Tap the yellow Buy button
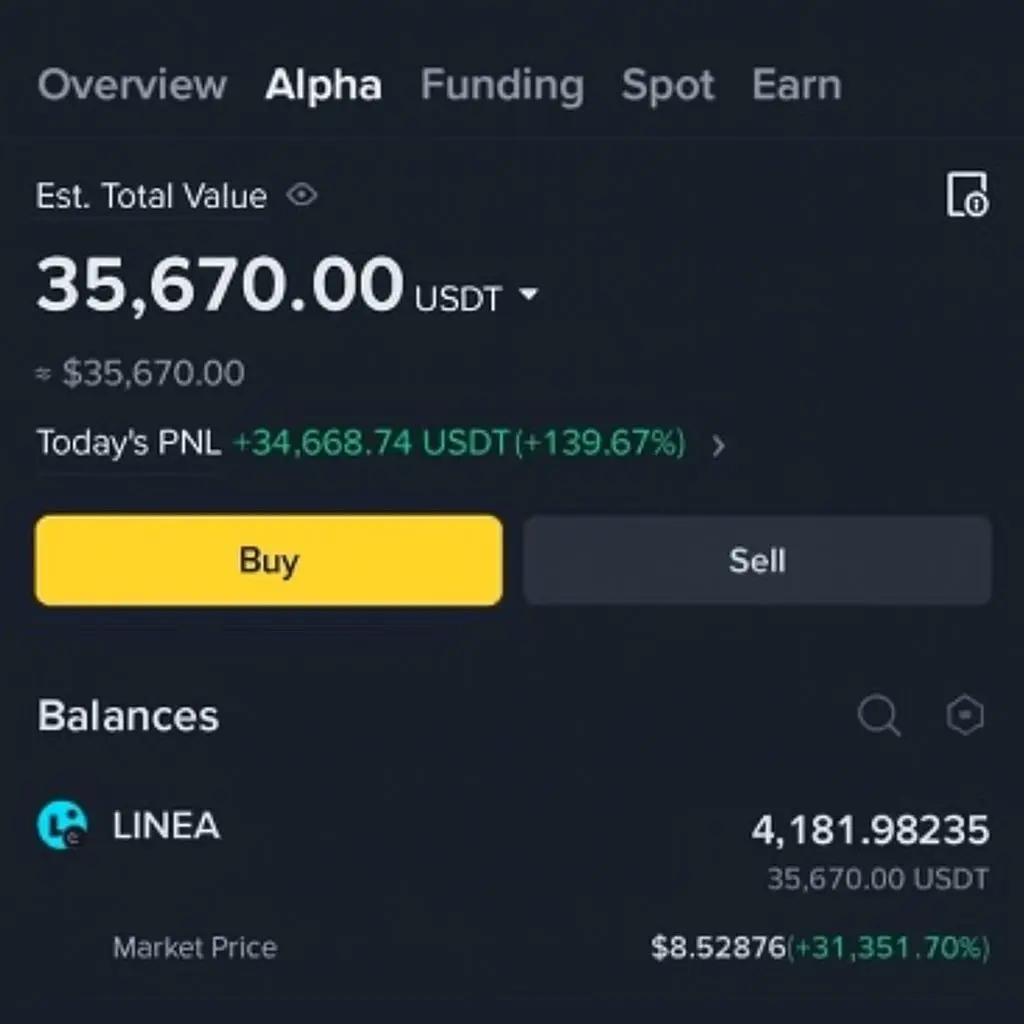 (x=269, y=560)
